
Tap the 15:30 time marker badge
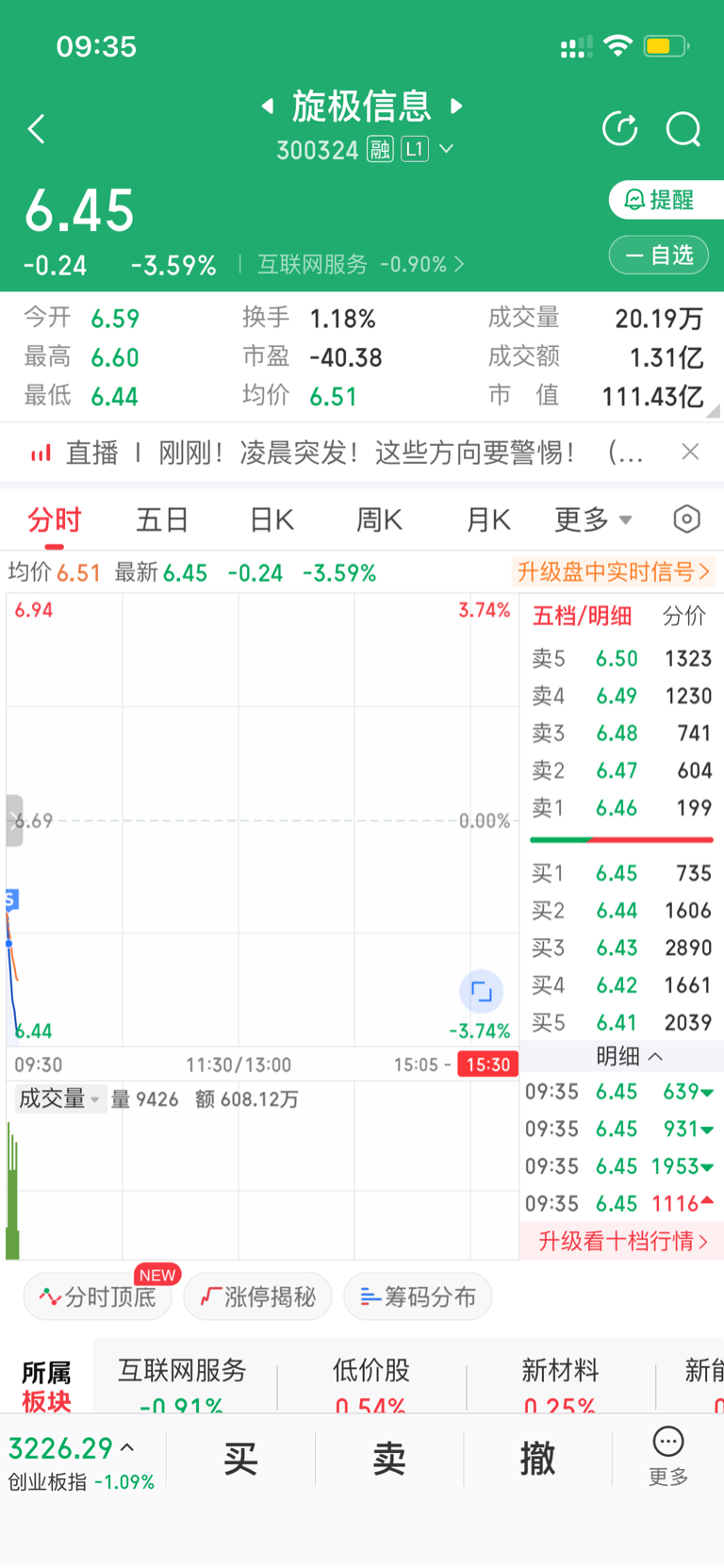coord(488,1065)
